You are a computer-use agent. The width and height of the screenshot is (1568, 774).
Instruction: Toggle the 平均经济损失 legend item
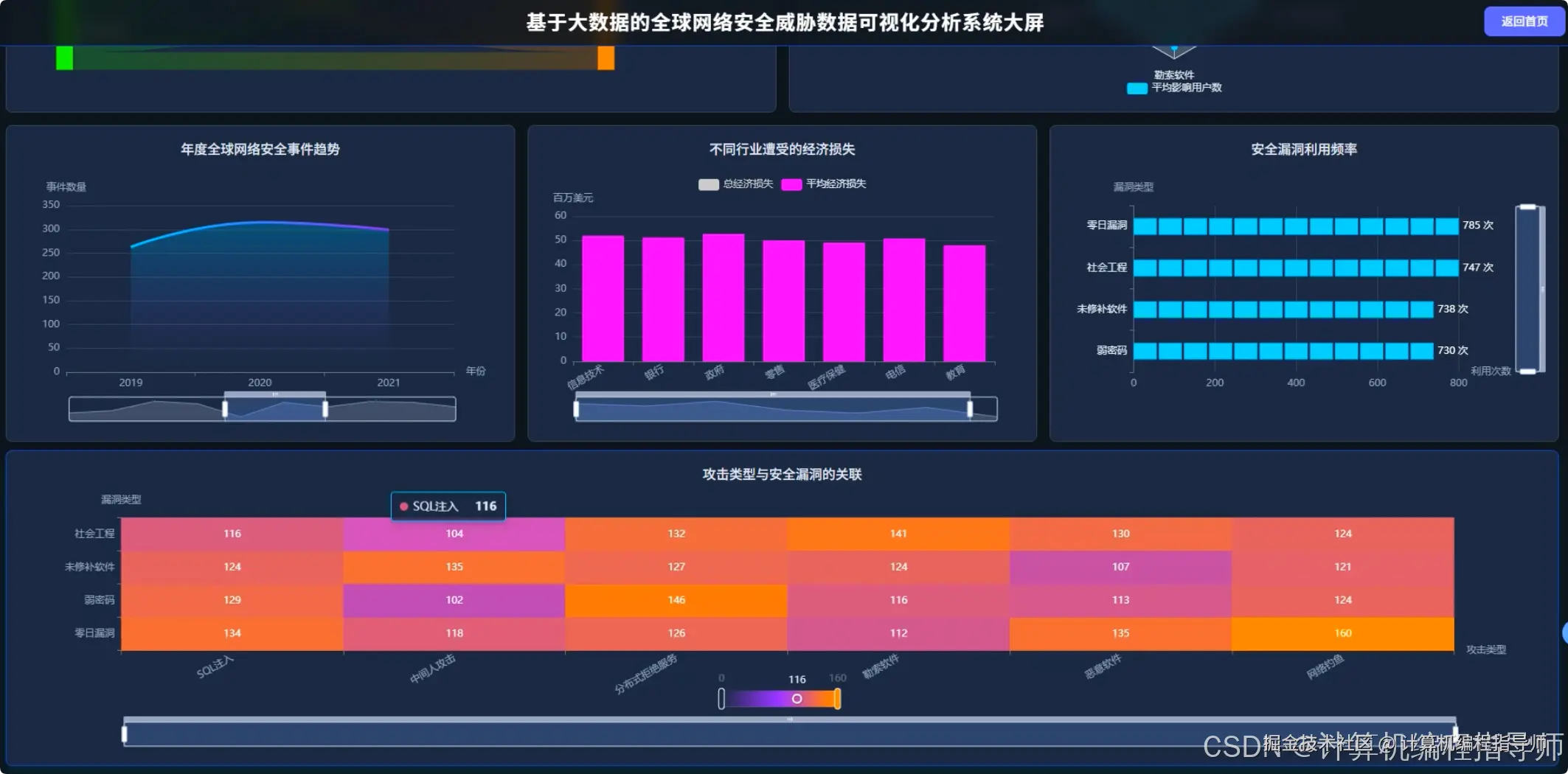click(x=824, y=184)
